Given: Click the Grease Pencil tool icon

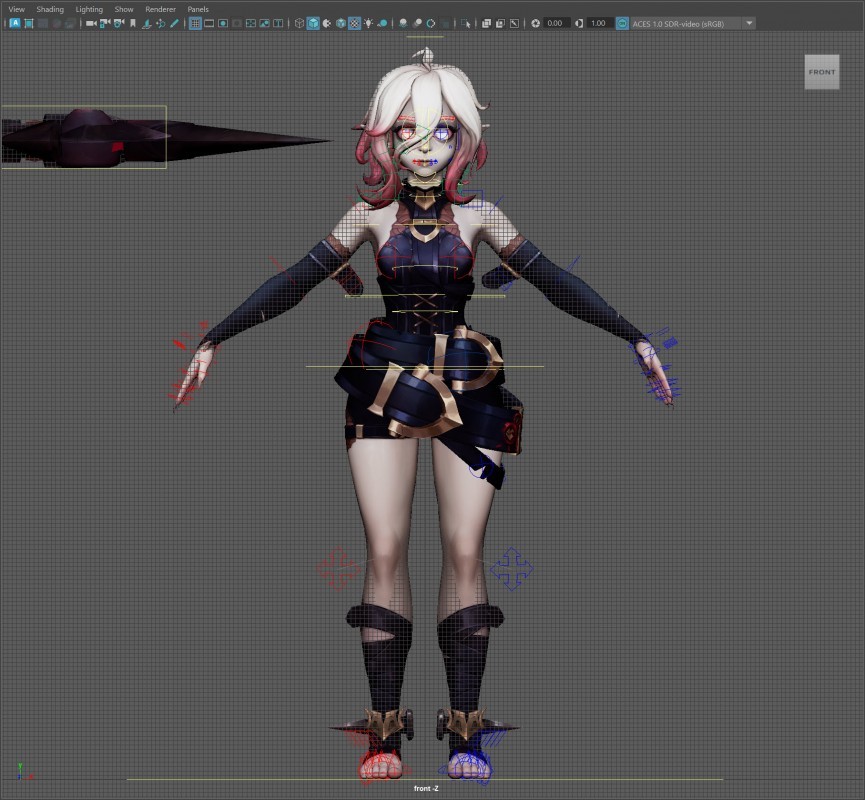Looking at the screenshot, I should [x=175, y=23].
